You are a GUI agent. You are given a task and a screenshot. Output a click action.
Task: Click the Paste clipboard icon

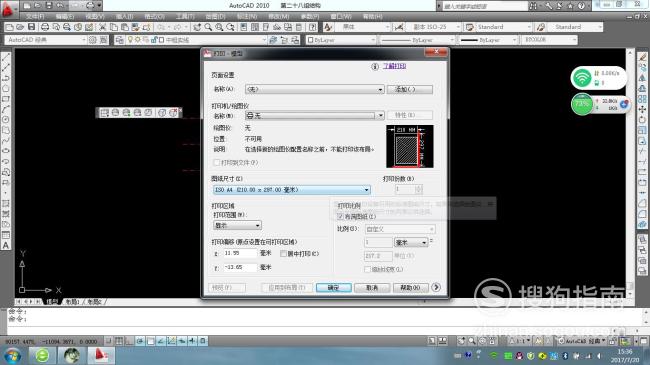pos(124,27)
